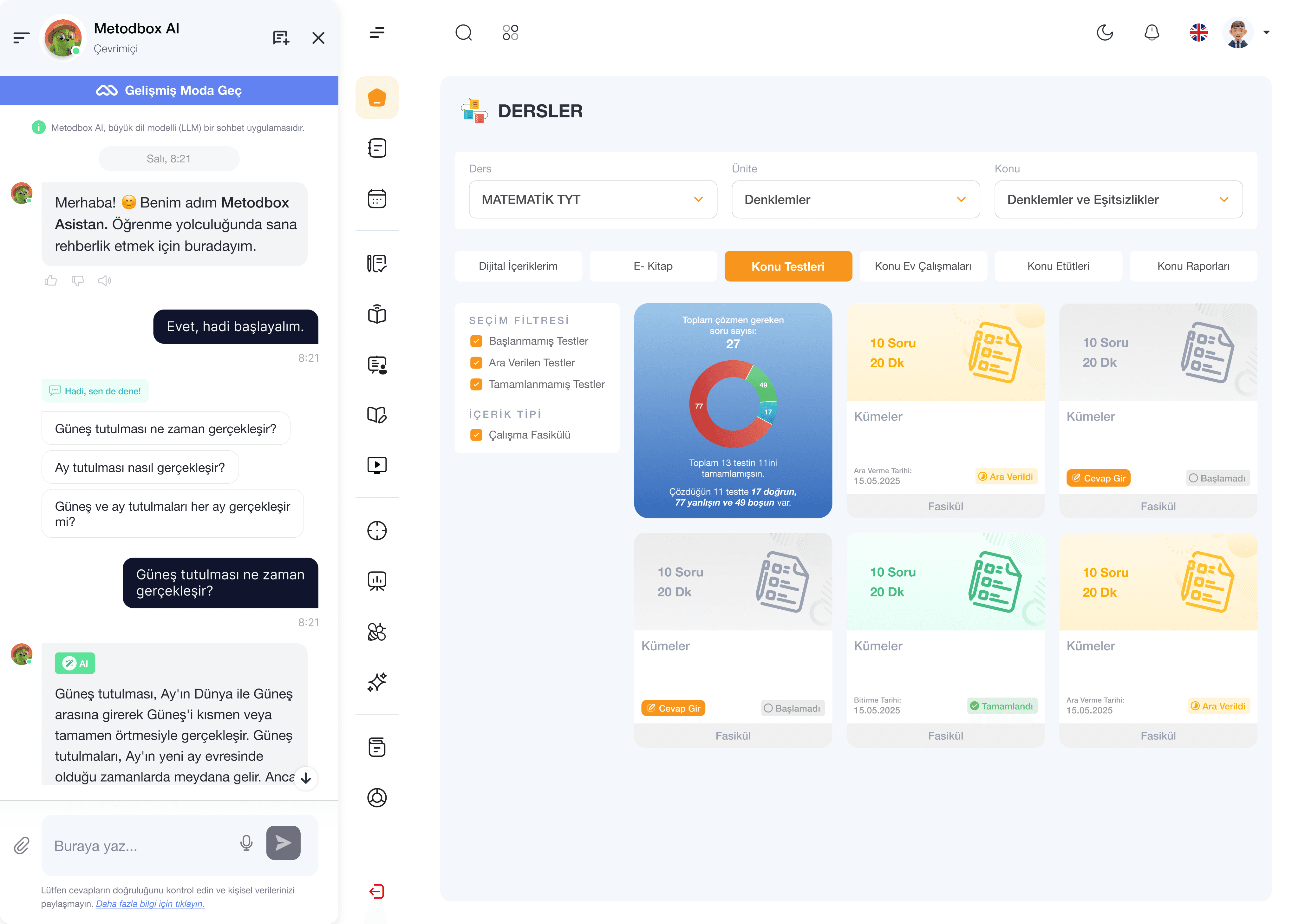Expand the Ünite dropdown Denklemler
Screen dimensions: 1299x924
pos(855,199)
